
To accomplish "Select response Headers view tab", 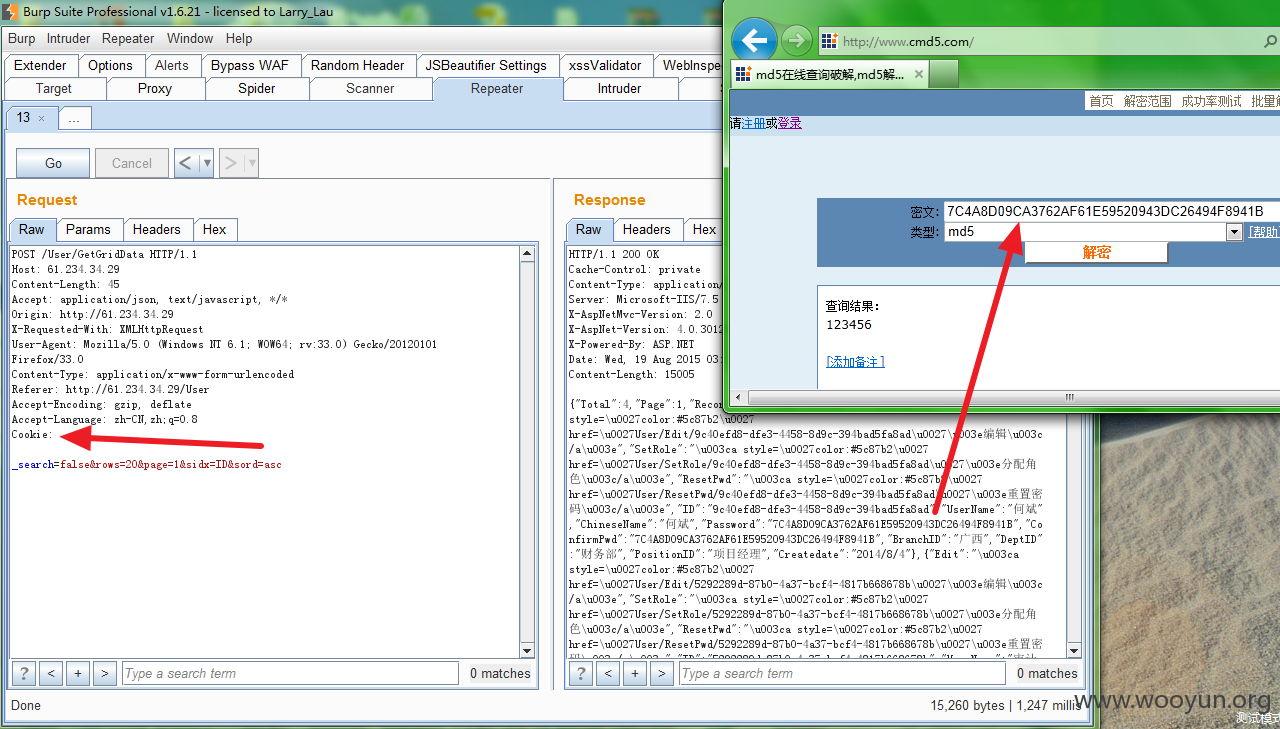I will [647, 229].
